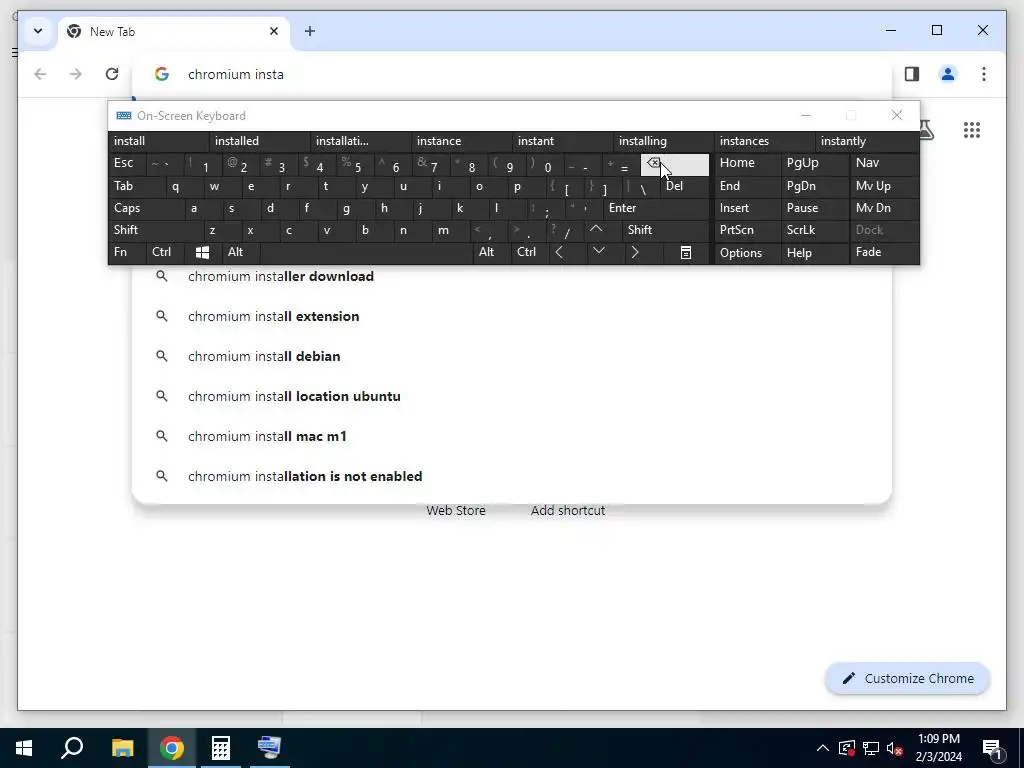
Task: Select suggestion 'chromium install location ubuntu'
Action: (512, 396)
